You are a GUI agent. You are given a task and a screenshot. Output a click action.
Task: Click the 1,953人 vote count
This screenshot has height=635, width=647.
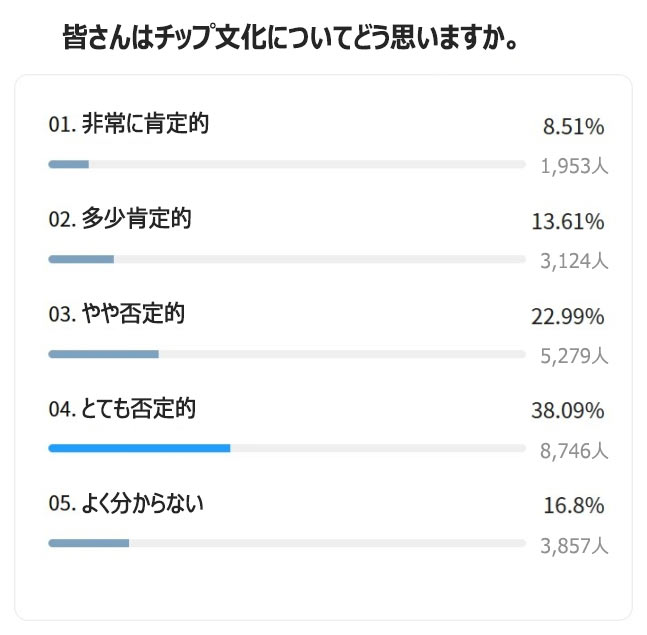tap(574, 166)
